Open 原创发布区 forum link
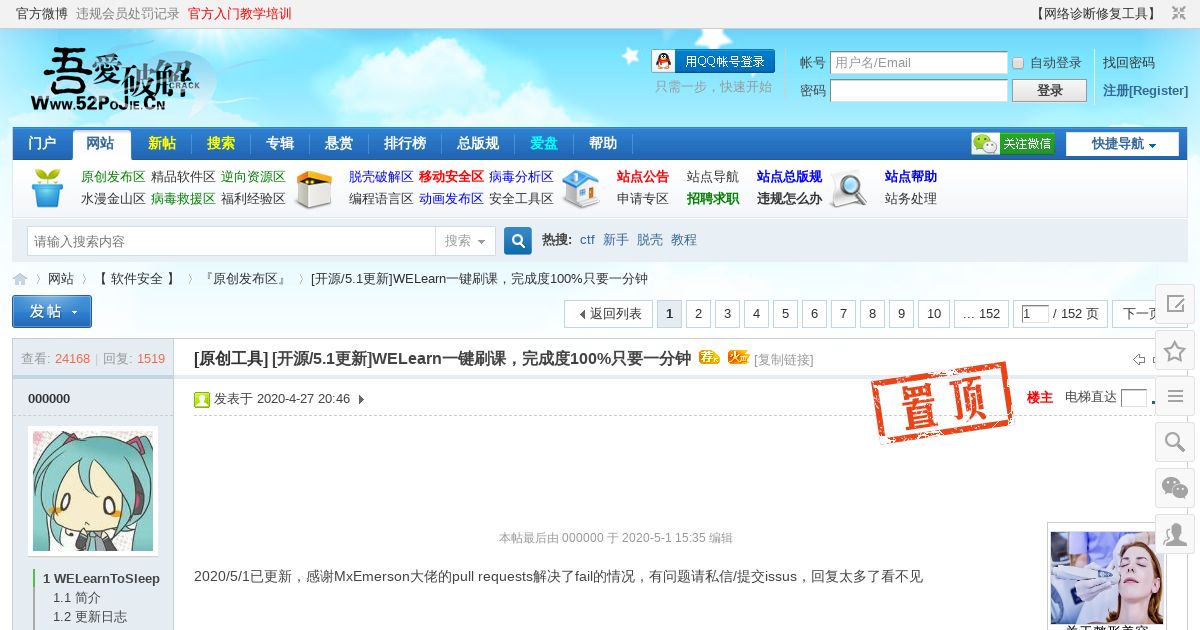This screenshot has width=1200, height=630. coord(113,177)
